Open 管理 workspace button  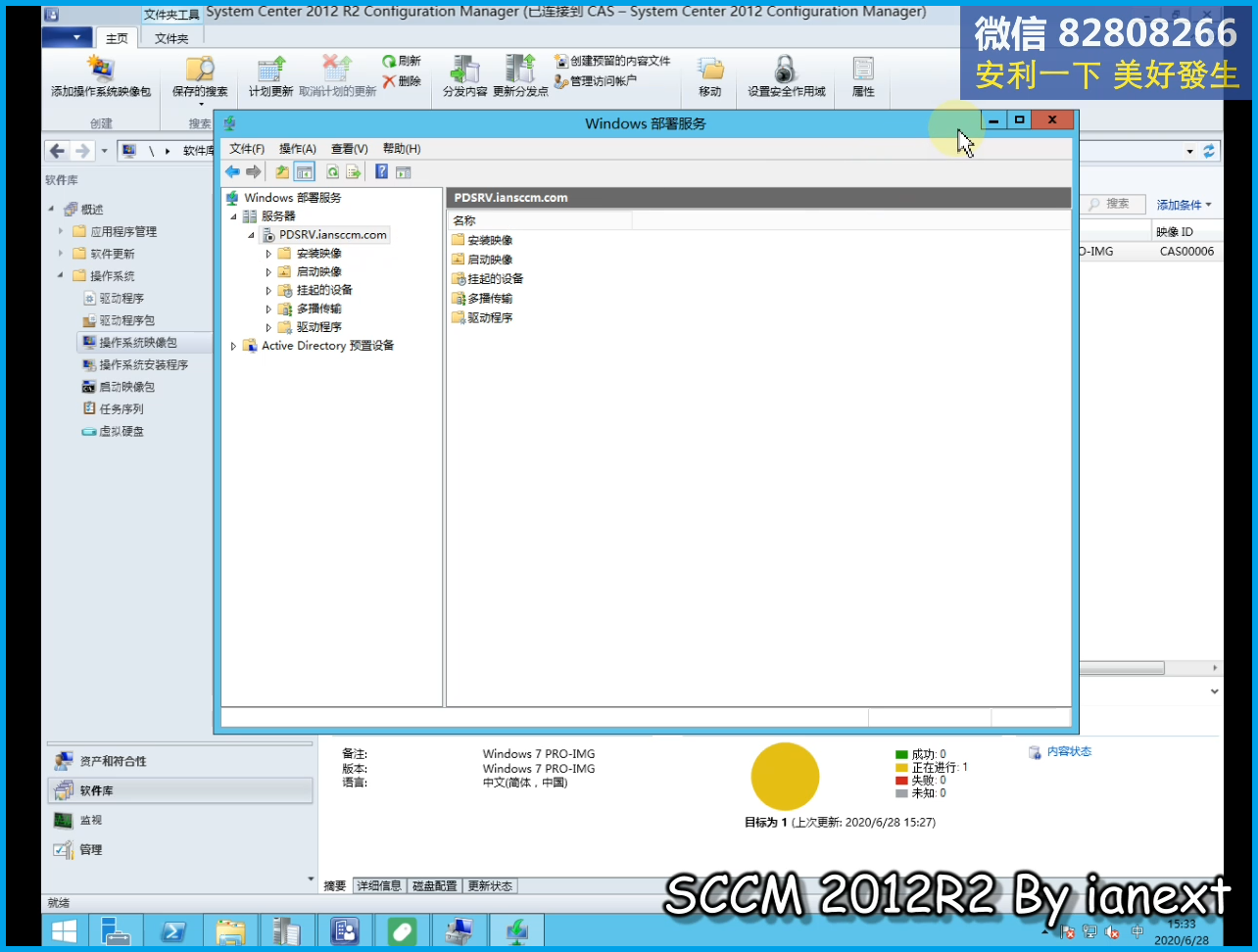[x=180, y=849]
